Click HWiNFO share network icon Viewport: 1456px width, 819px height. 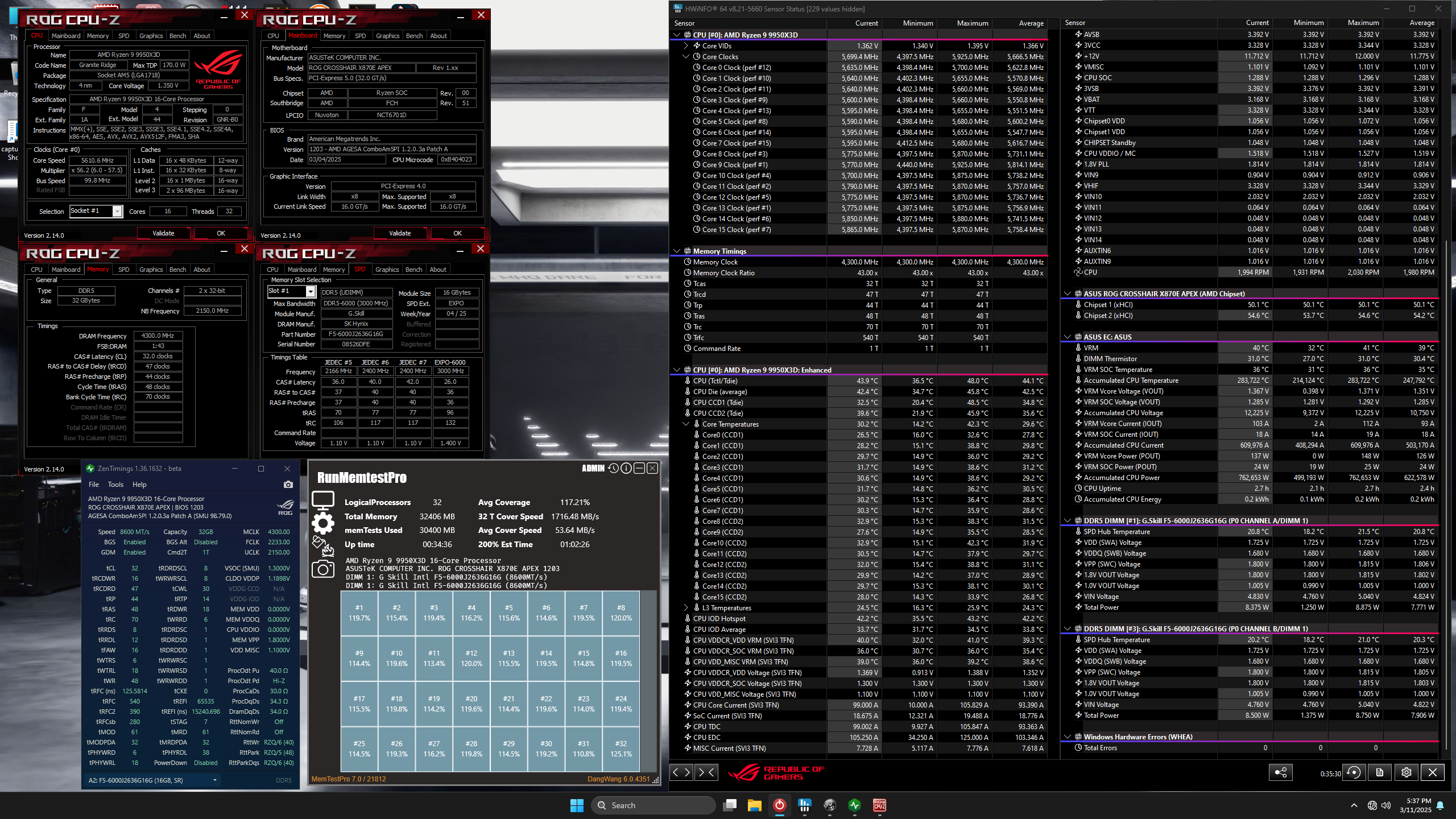1281,772
